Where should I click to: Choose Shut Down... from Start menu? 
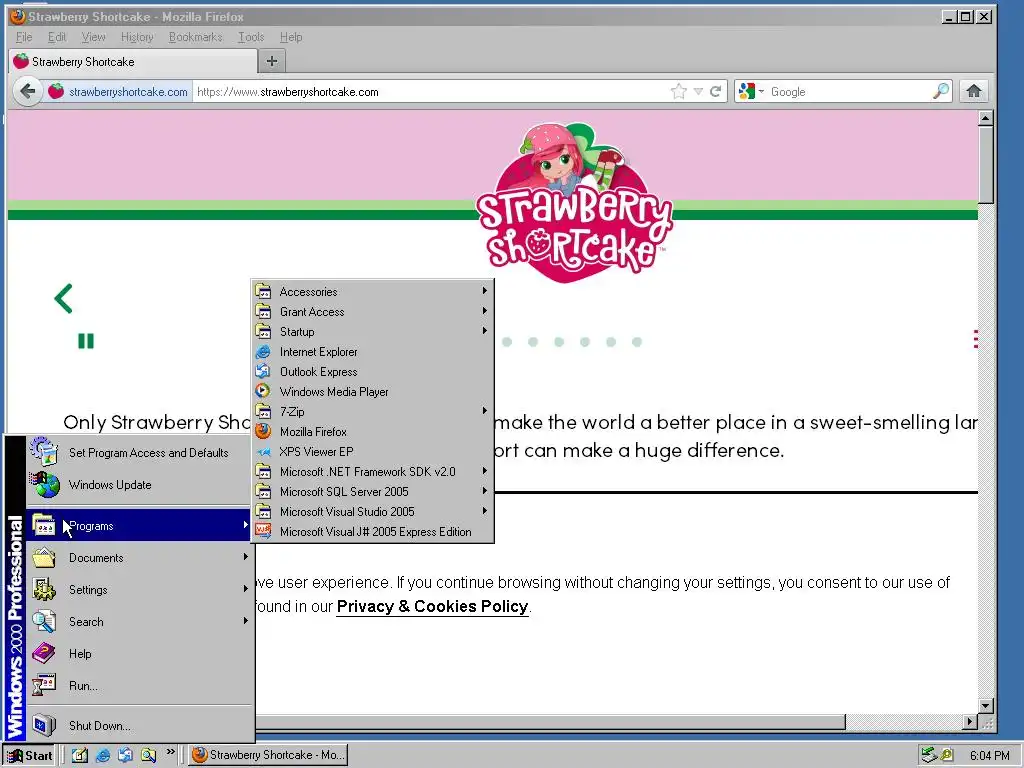point(139,726)
